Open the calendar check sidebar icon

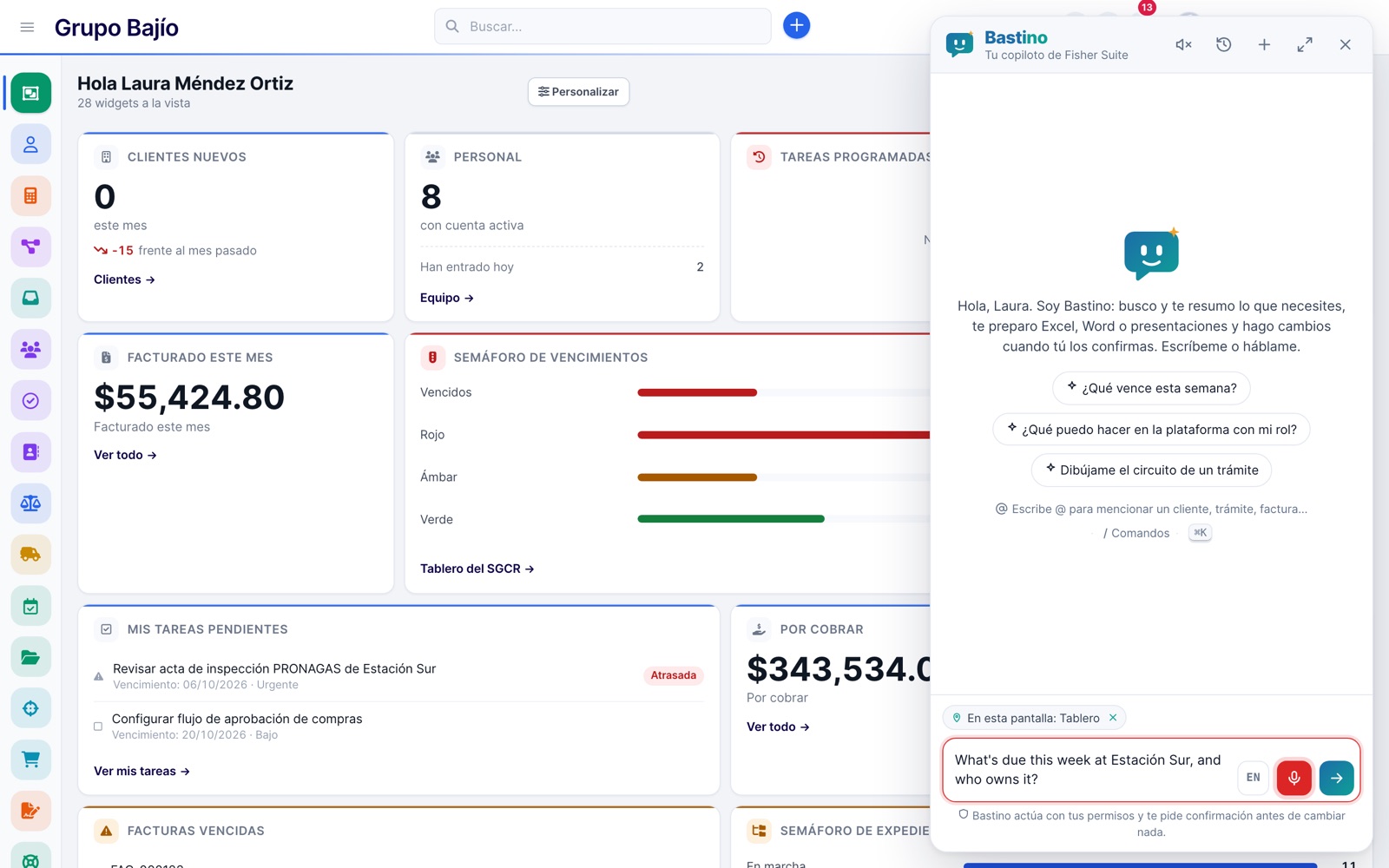pyautogui.click(x=30, y=606)
